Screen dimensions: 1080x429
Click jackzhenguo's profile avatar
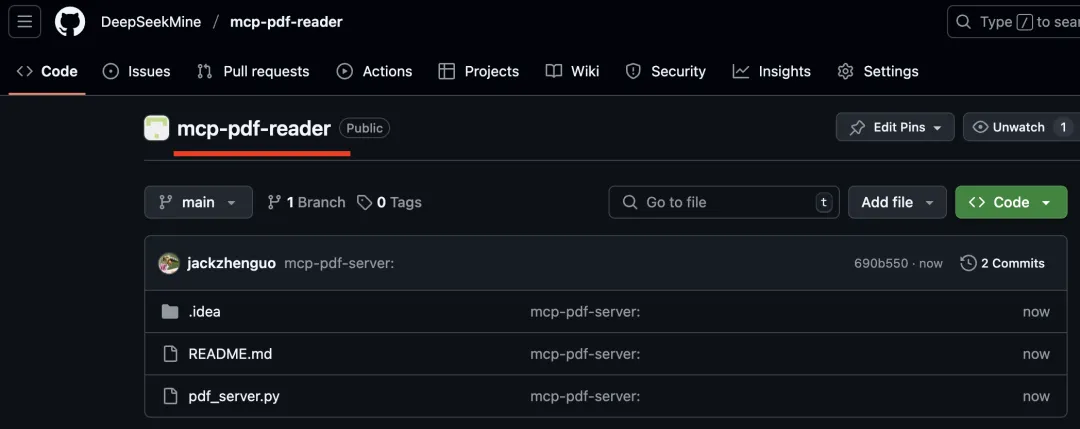click(169, 263)
